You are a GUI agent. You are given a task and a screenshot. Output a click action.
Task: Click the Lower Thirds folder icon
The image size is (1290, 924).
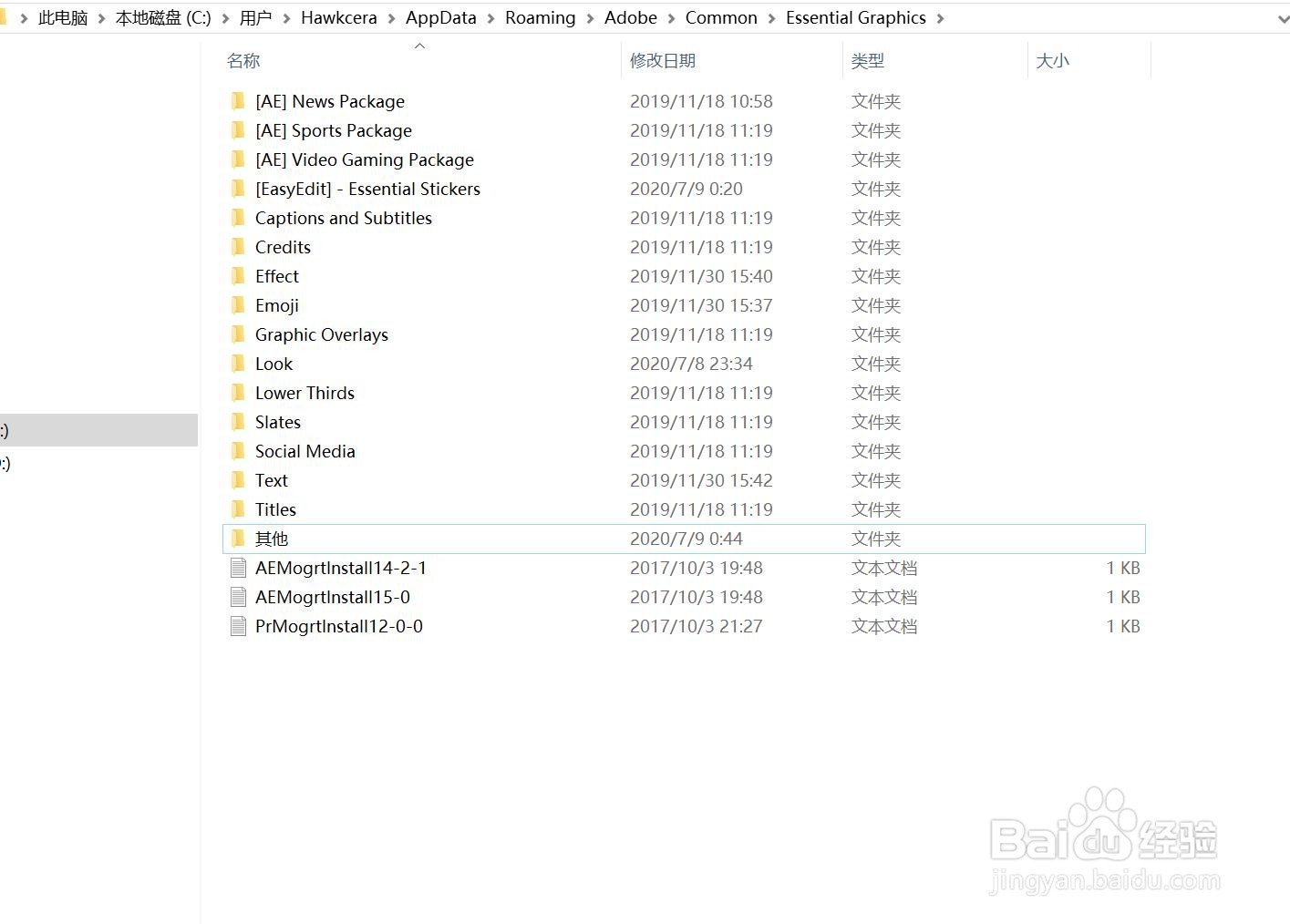point(238,393)
